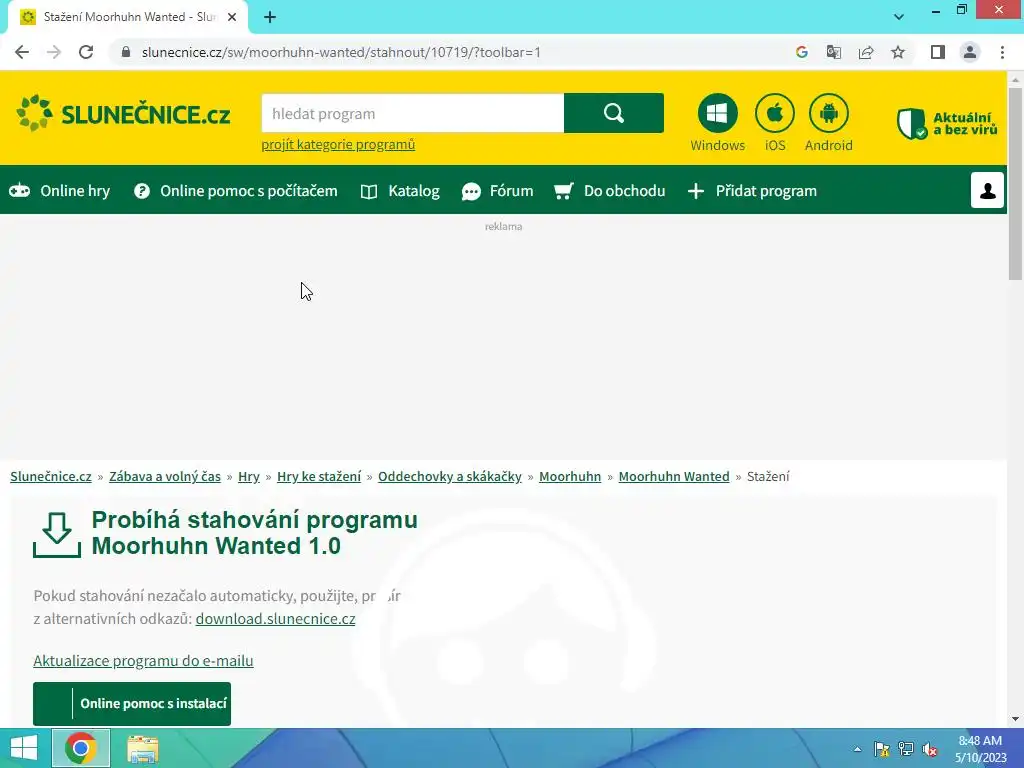Open the Katalog menu item

click(x=400, y=191)
